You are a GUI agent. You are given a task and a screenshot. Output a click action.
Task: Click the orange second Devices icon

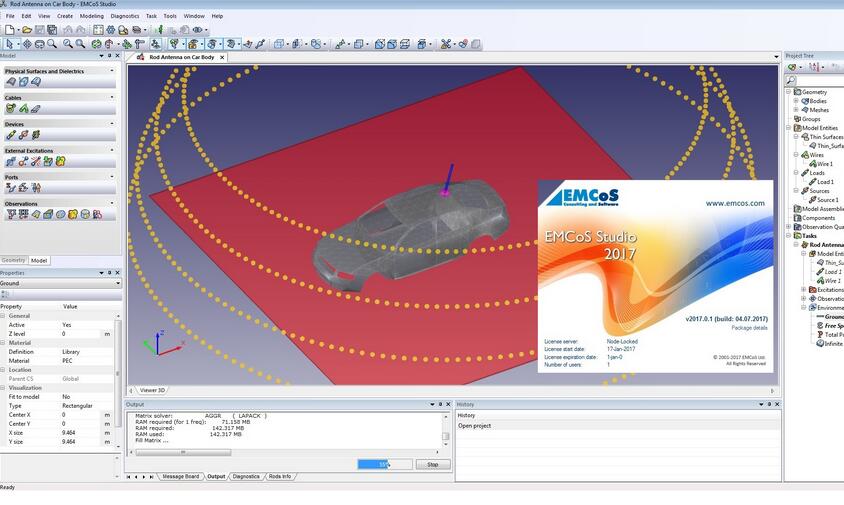point(23,135)
